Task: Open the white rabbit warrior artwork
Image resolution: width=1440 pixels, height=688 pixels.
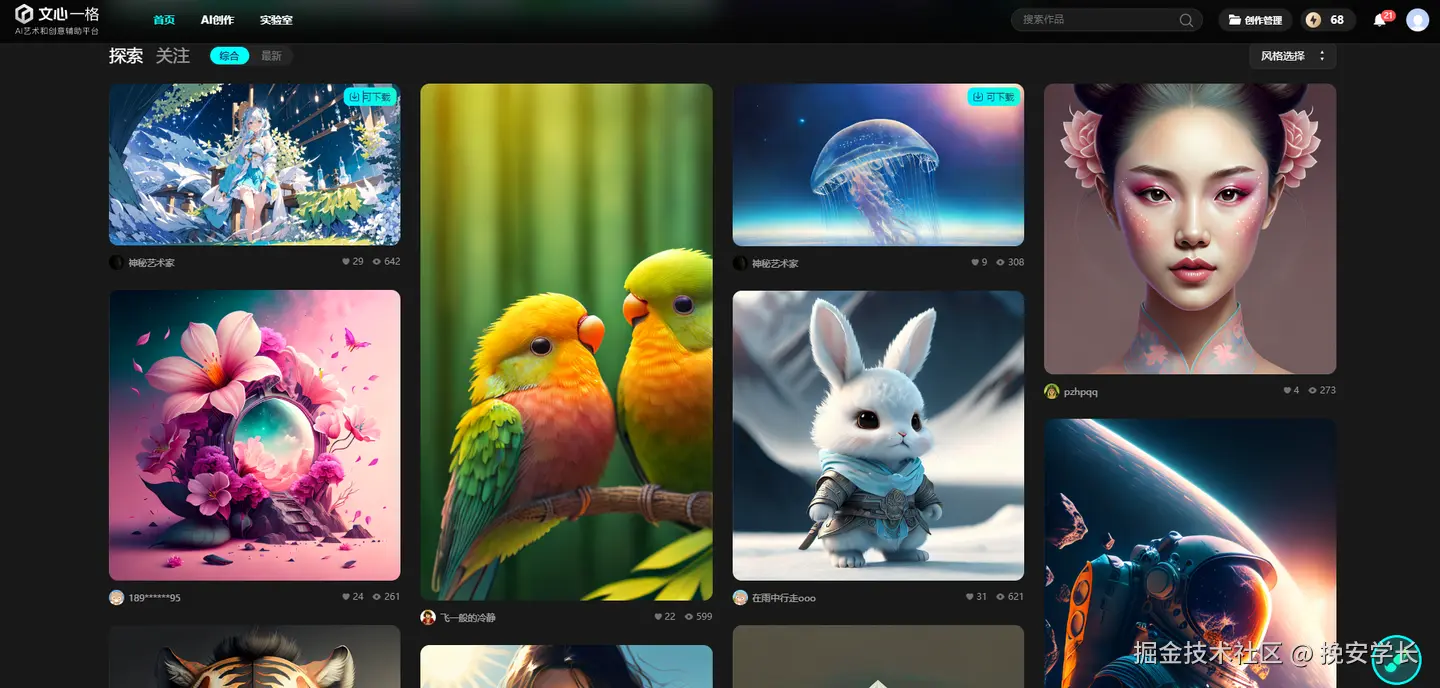Action: 878,435
